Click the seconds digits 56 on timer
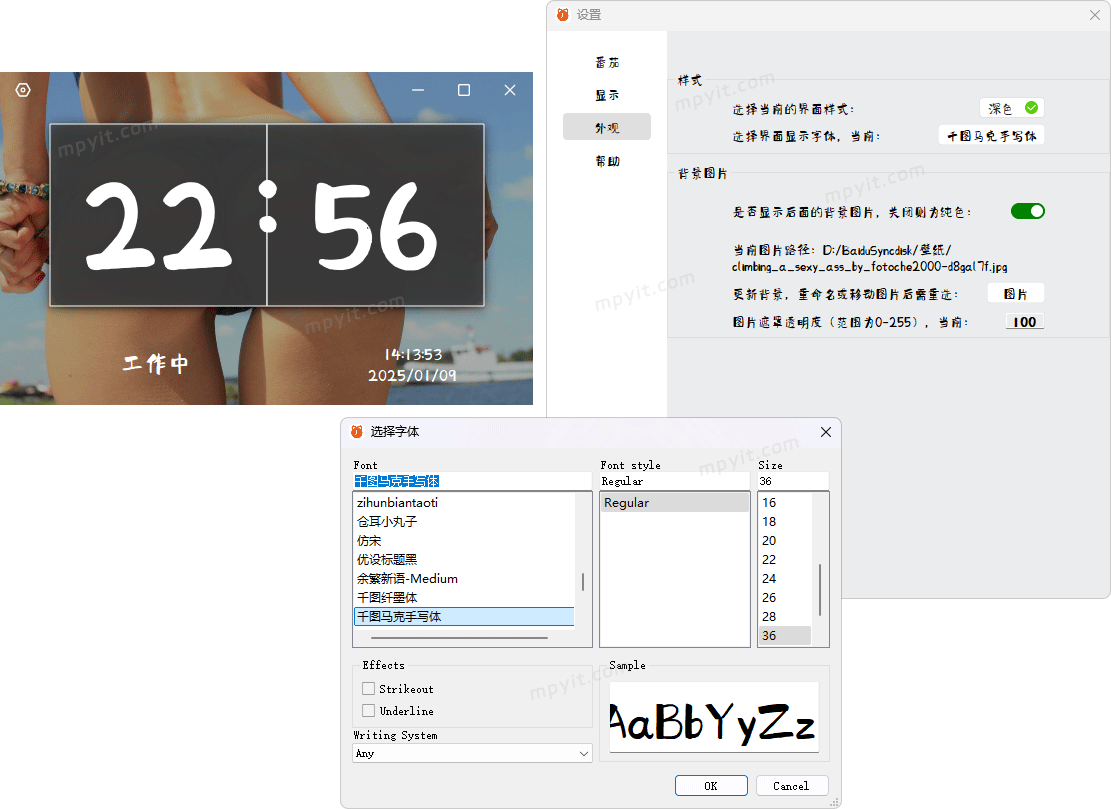The width and height of the screenshot is (1111, 809). tap(376, 225)
